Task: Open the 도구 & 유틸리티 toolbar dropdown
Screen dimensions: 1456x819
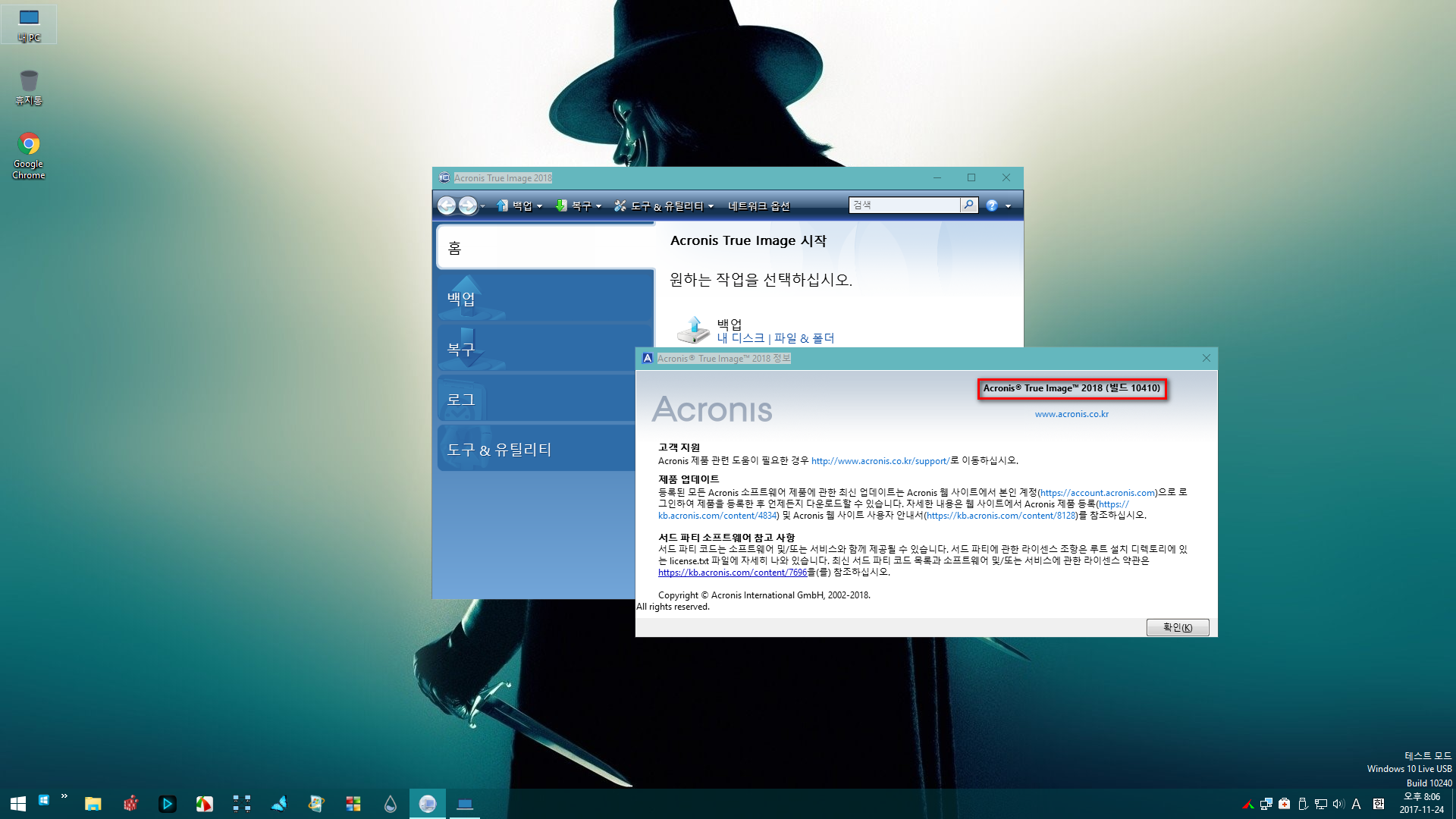Action: (x=664, y=206)
